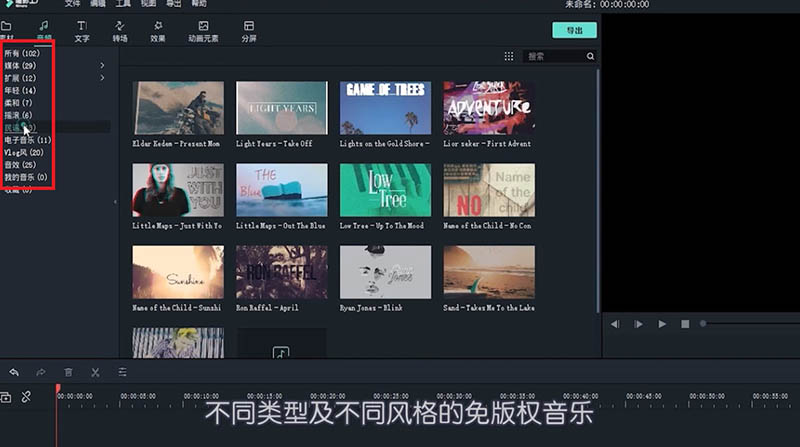Image resolution: width=800 pixels, height=447 pixels.
Task: Delete selected clip with trash icon
Action: (68, 372)
